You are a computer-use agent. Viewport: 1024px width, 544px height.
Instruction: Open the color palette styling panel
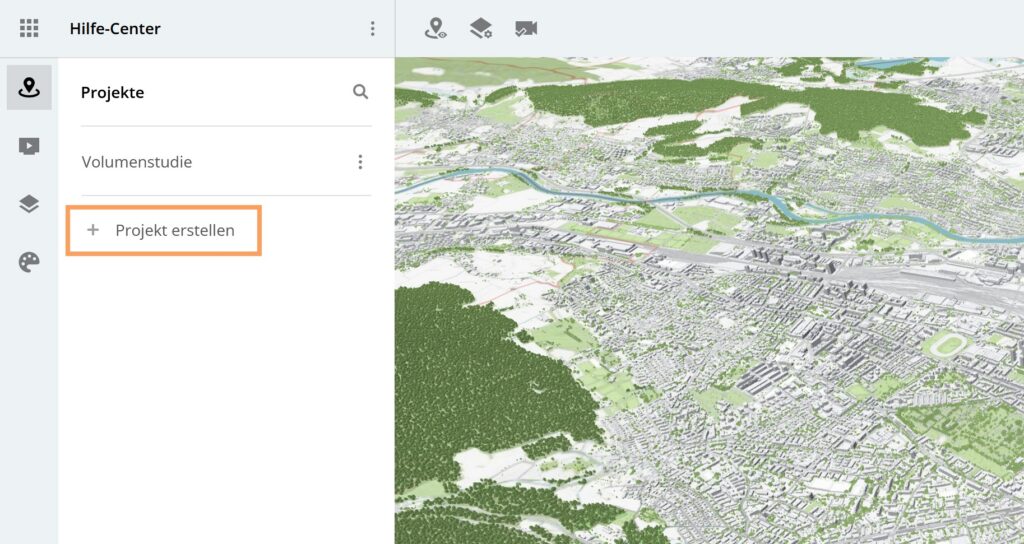click(29, 262)
